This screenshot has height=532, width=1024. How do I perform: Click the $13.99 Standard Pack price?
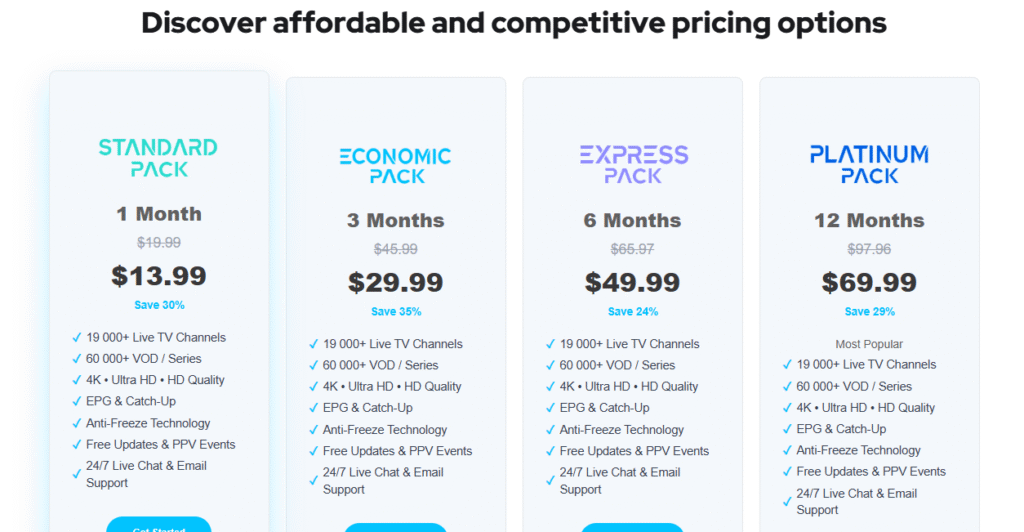[159, 275]
